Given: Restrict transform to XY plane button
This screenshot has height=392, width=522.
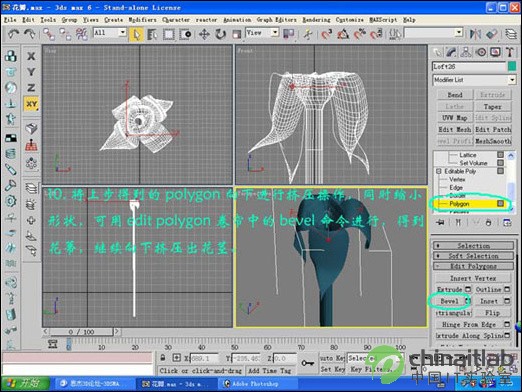Looking at the screenshot, I should point(31,104).
